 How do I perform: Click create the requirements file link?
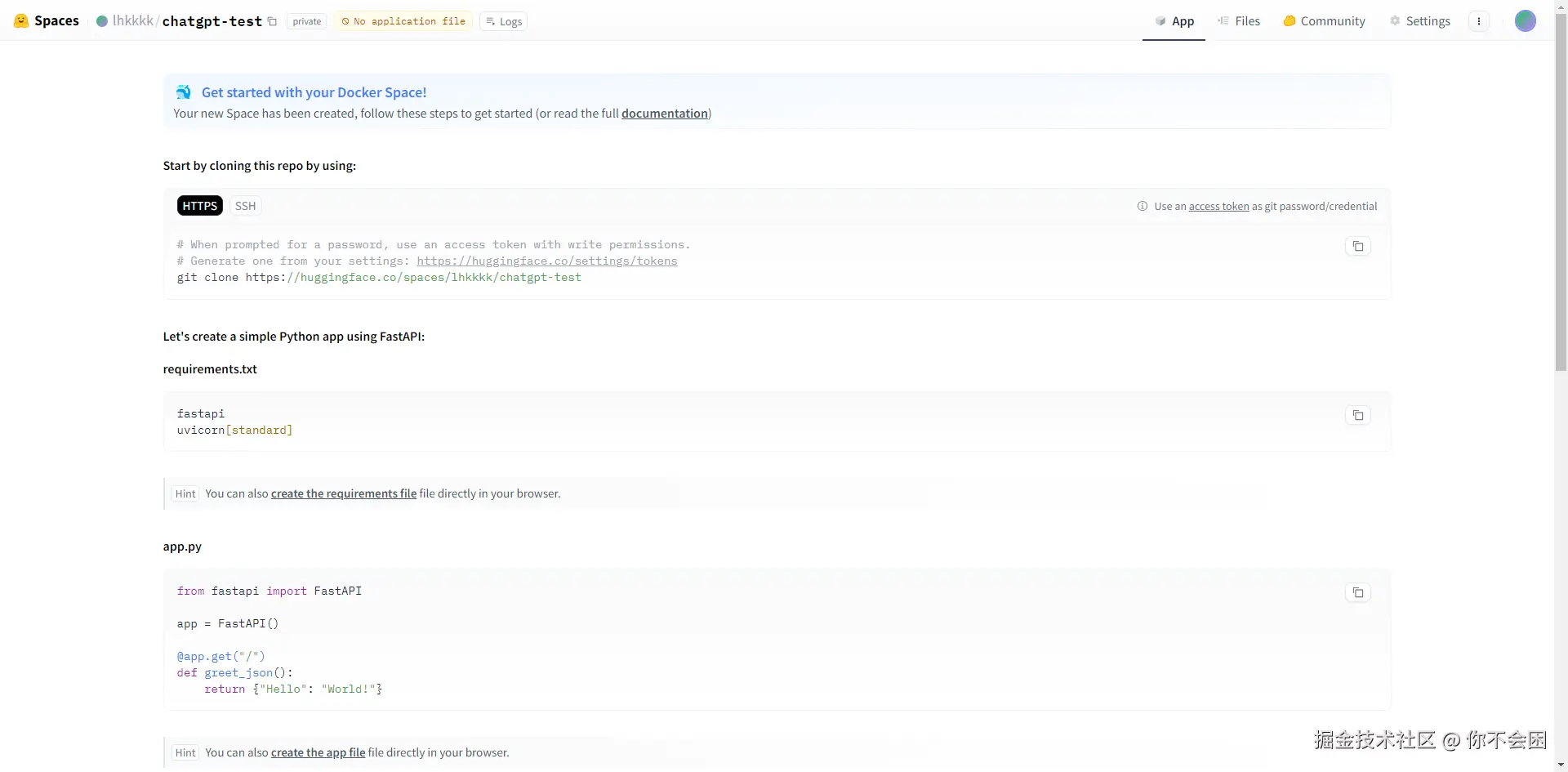(x=344, y=493)
